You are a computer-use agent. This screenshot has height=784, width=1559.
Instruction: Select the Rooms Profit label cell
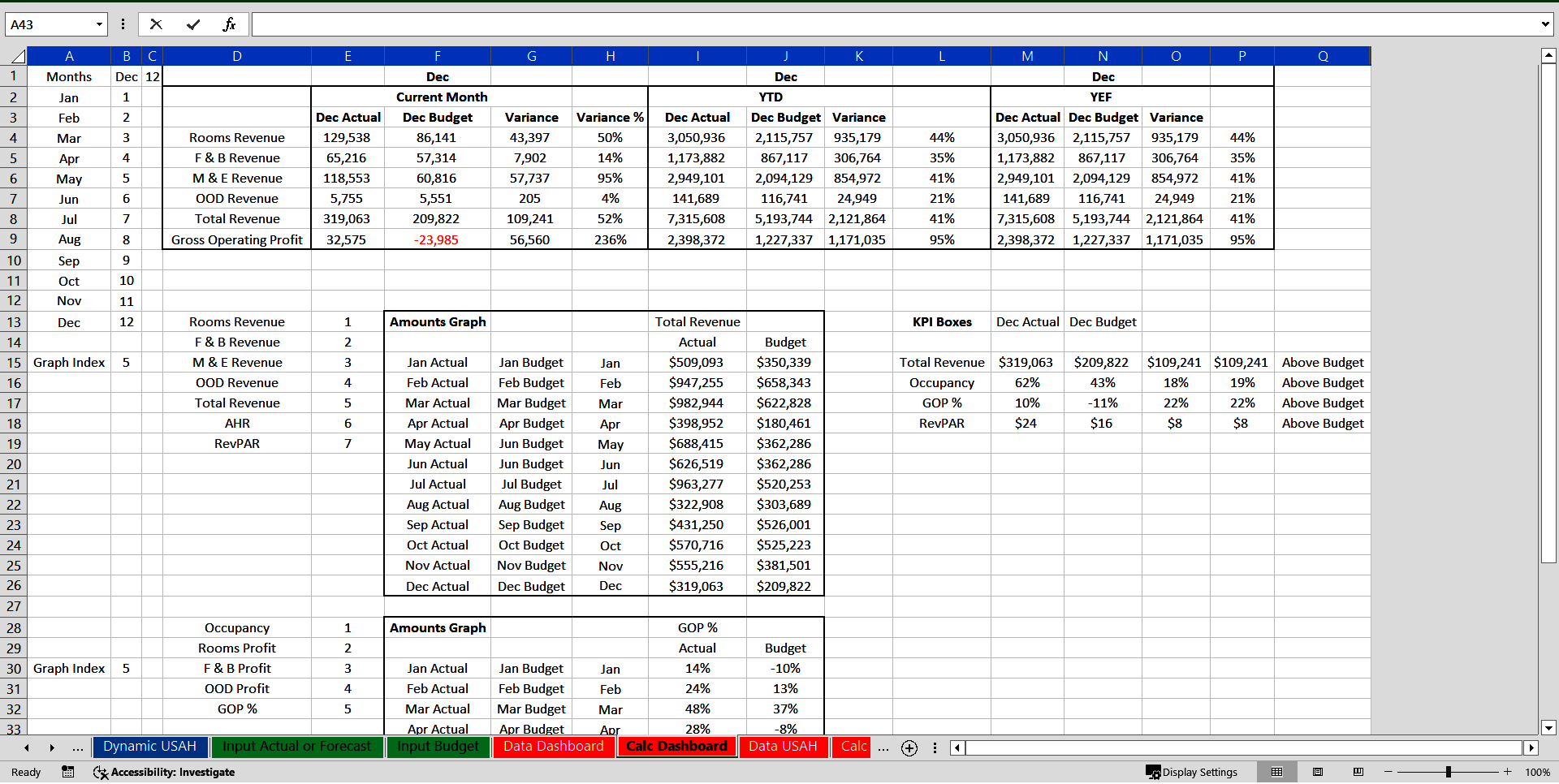237,648
